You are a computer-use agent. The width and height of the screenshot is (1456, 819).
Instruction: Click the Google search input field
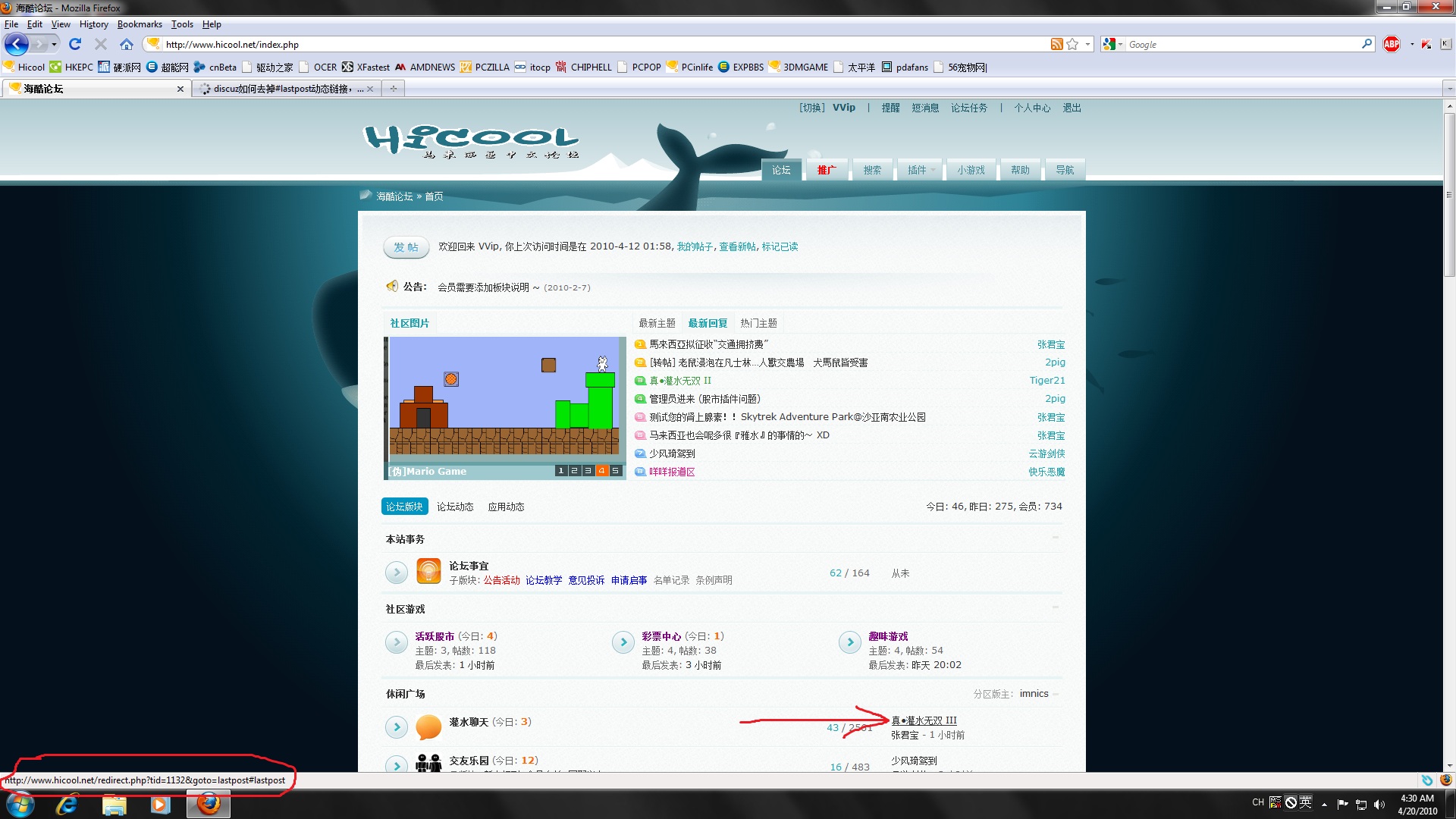(1242, 44)
